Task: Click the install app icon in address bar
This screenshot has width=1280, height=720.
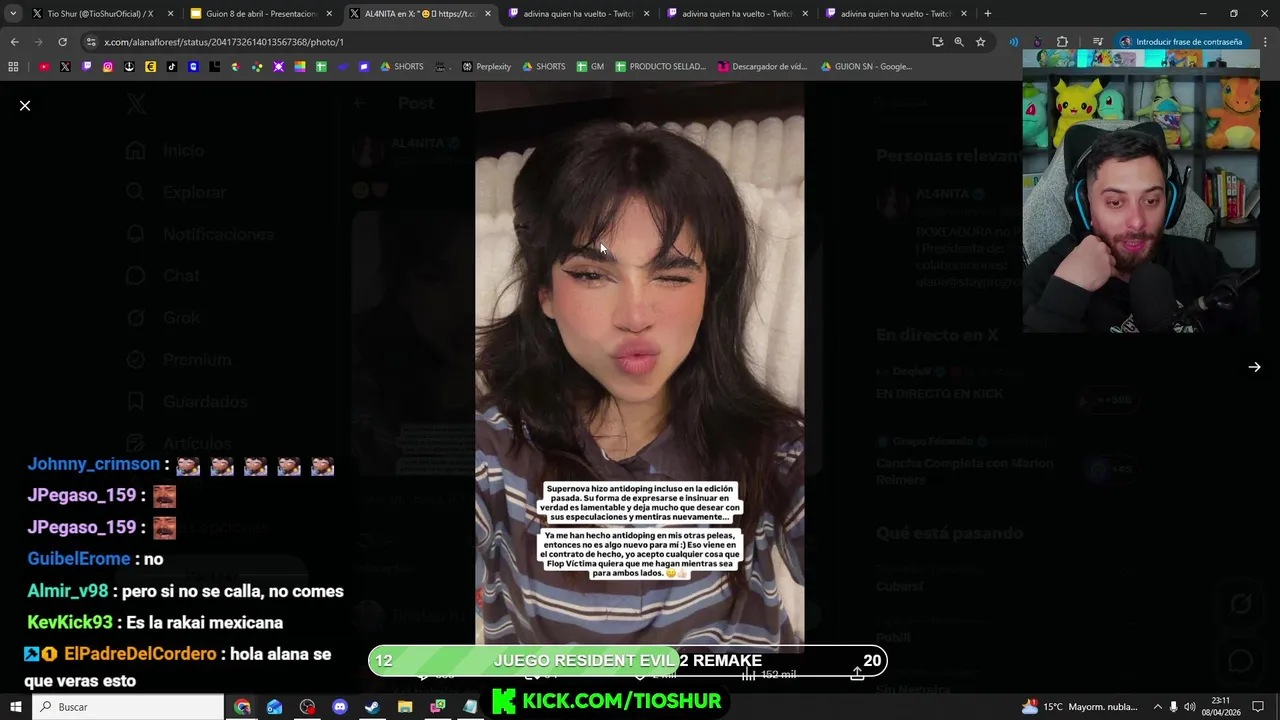Action: point(937,42)
